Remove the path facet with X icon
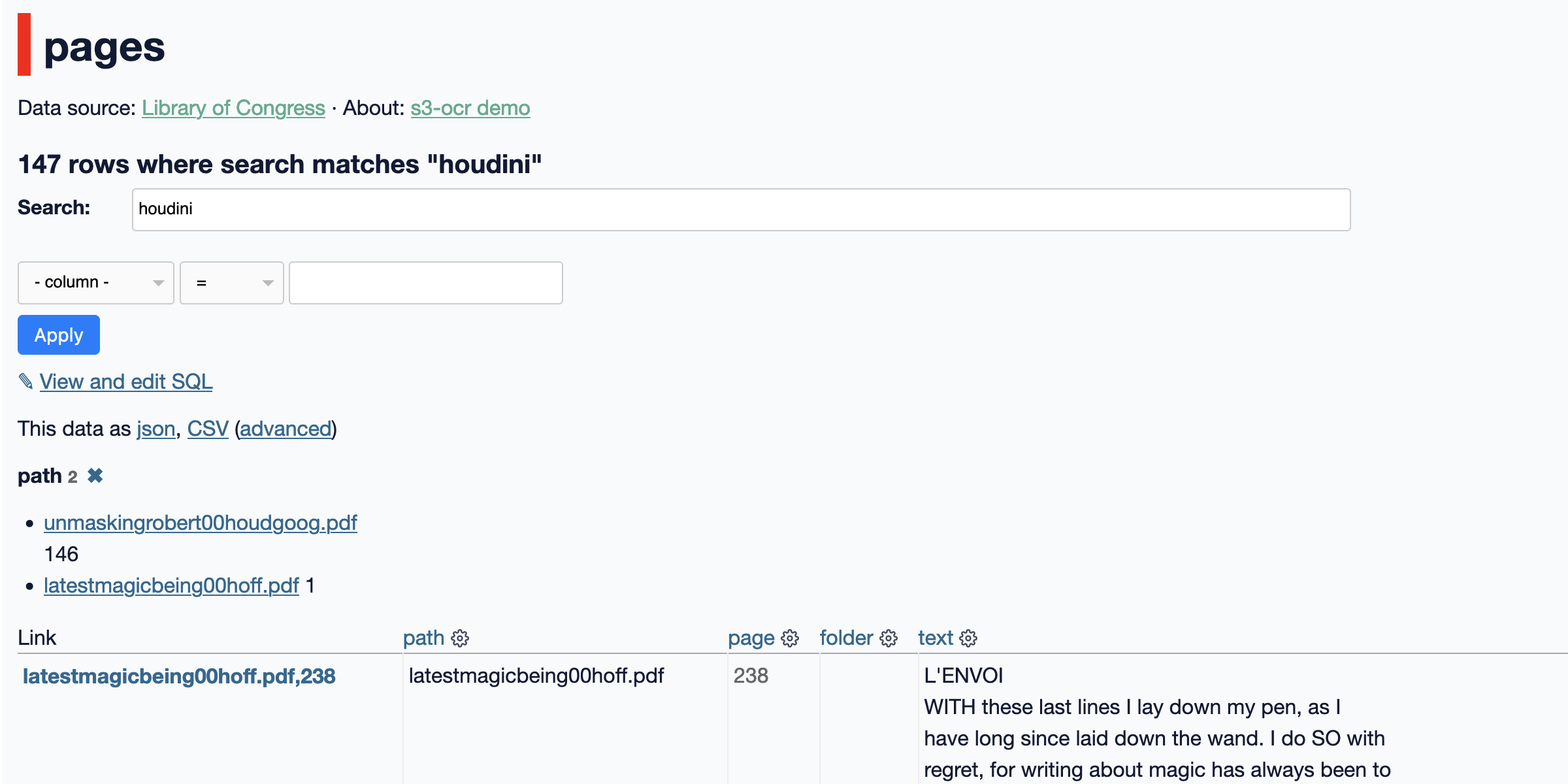Viewport: 1568px width, 784px height. click(x=95, y=476)
